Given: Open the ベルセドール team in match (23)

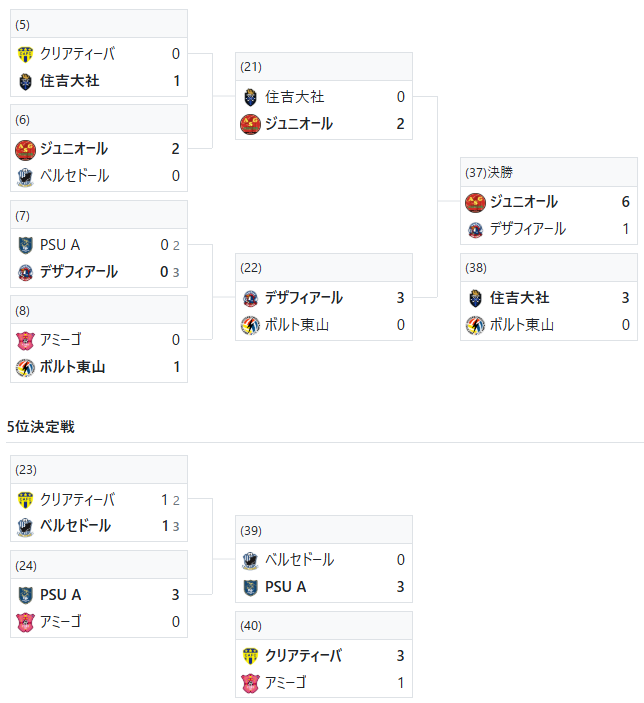Looking at the screenshot, I should [75, 525].
